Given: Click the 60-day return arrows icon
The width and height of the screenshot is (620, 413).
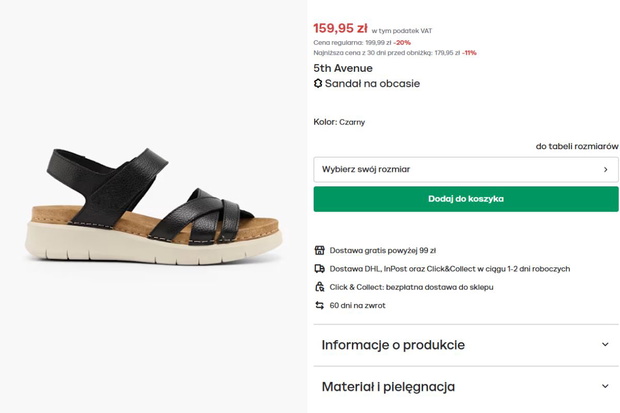Looking at the screenshot, I should (x=319, y=305).
